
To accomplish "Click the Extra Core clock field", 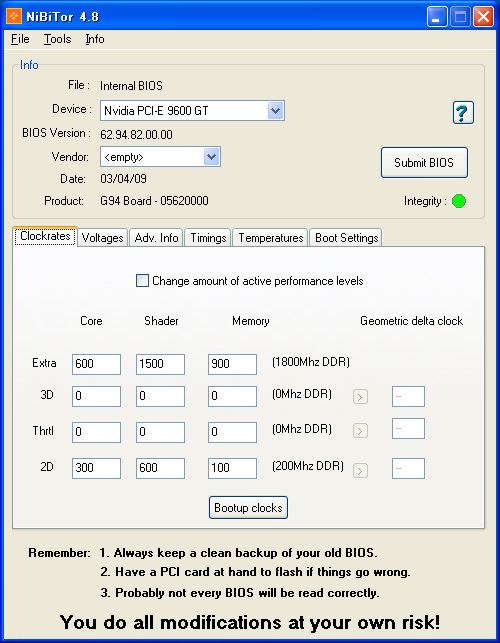I will 96,364.
